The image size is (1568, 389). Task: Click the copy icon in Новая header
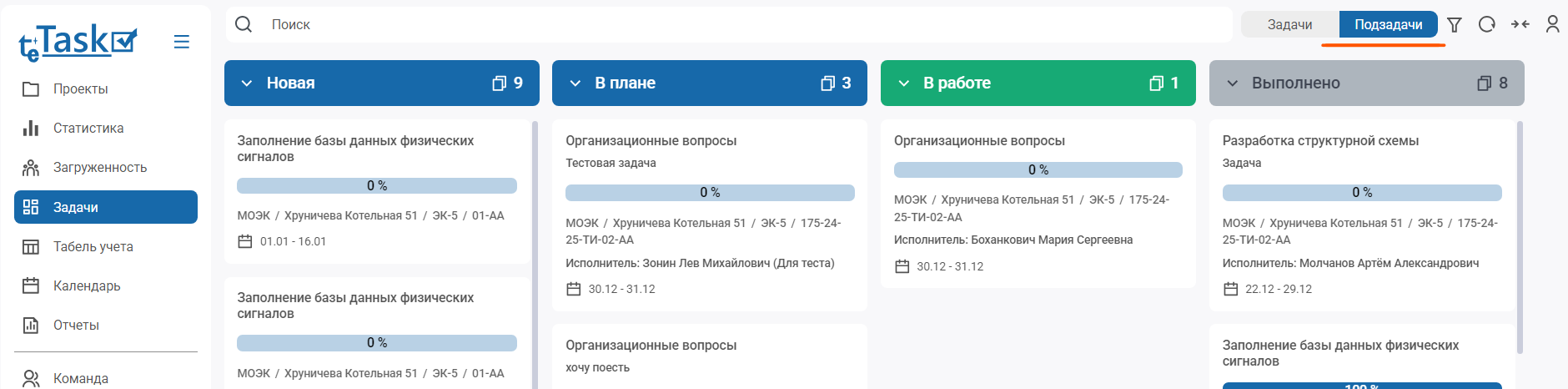pos(499,83)
